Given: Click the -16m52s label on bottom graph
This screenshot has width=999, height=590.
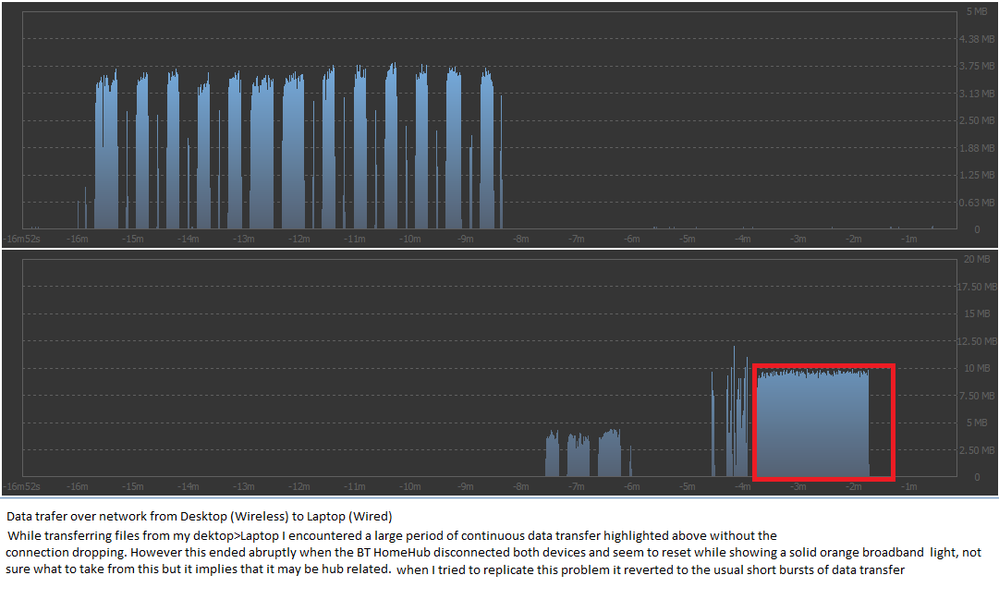Looking at the screenshot, I should tap(22, 486).
